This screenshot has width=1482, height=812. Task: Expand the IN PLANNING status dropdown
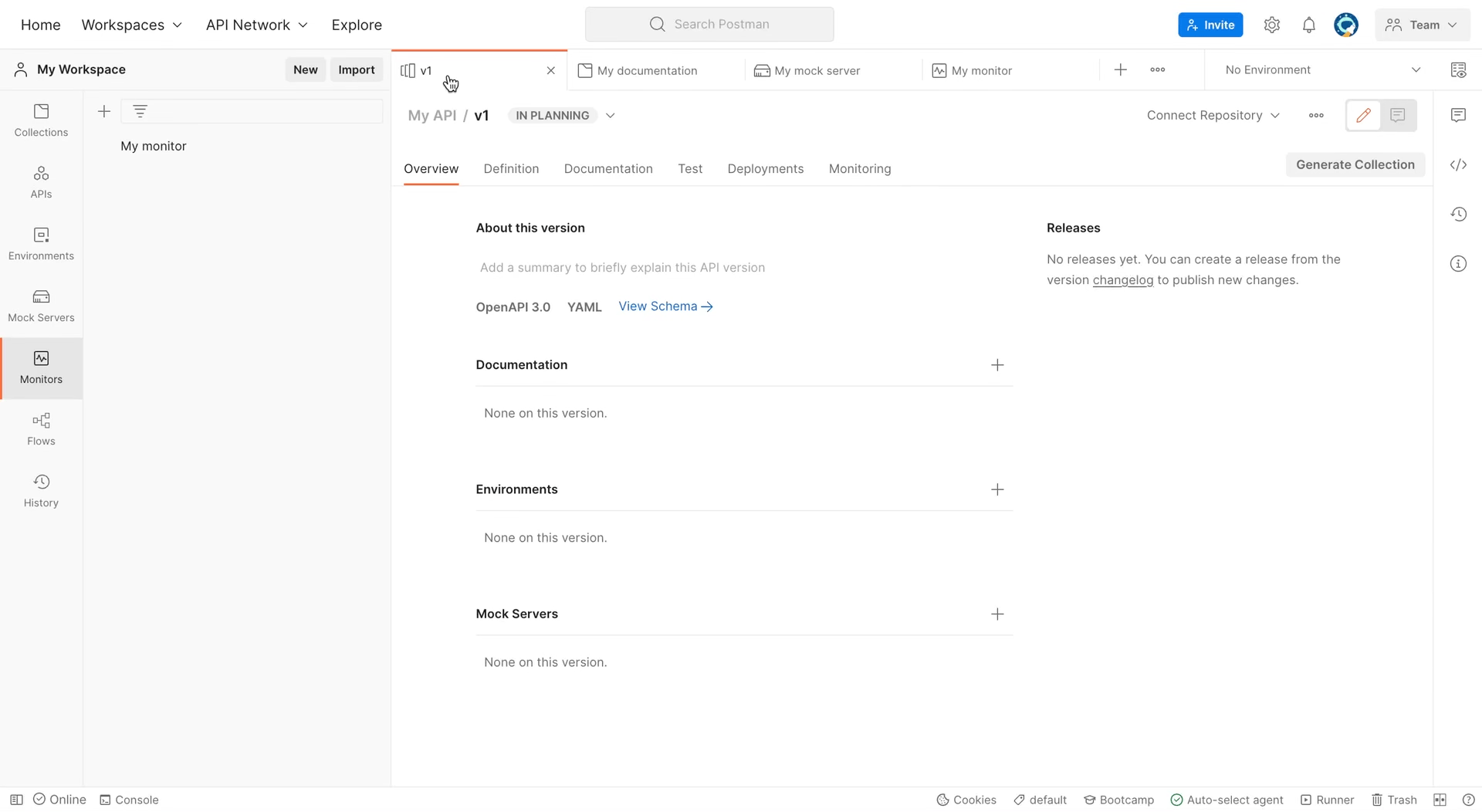tap(611, 115)
